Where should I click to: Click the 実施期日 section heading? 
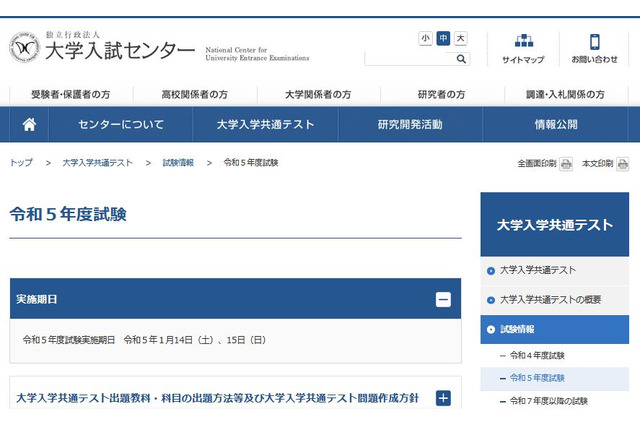37,300
